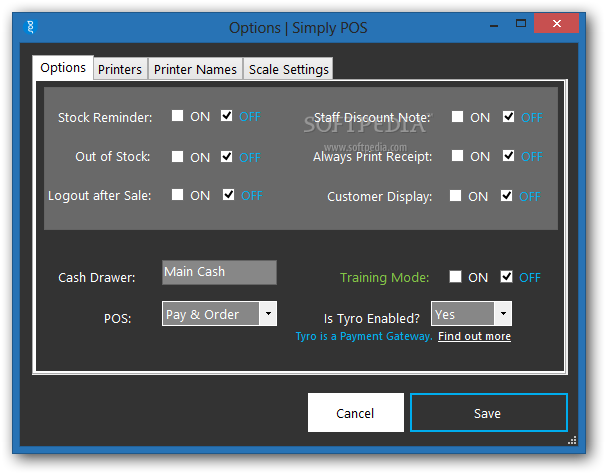Click the Simply POS app icon in title bar
Image resolution: width=606 pixels, height=474 pixels.
click(31, 27)
